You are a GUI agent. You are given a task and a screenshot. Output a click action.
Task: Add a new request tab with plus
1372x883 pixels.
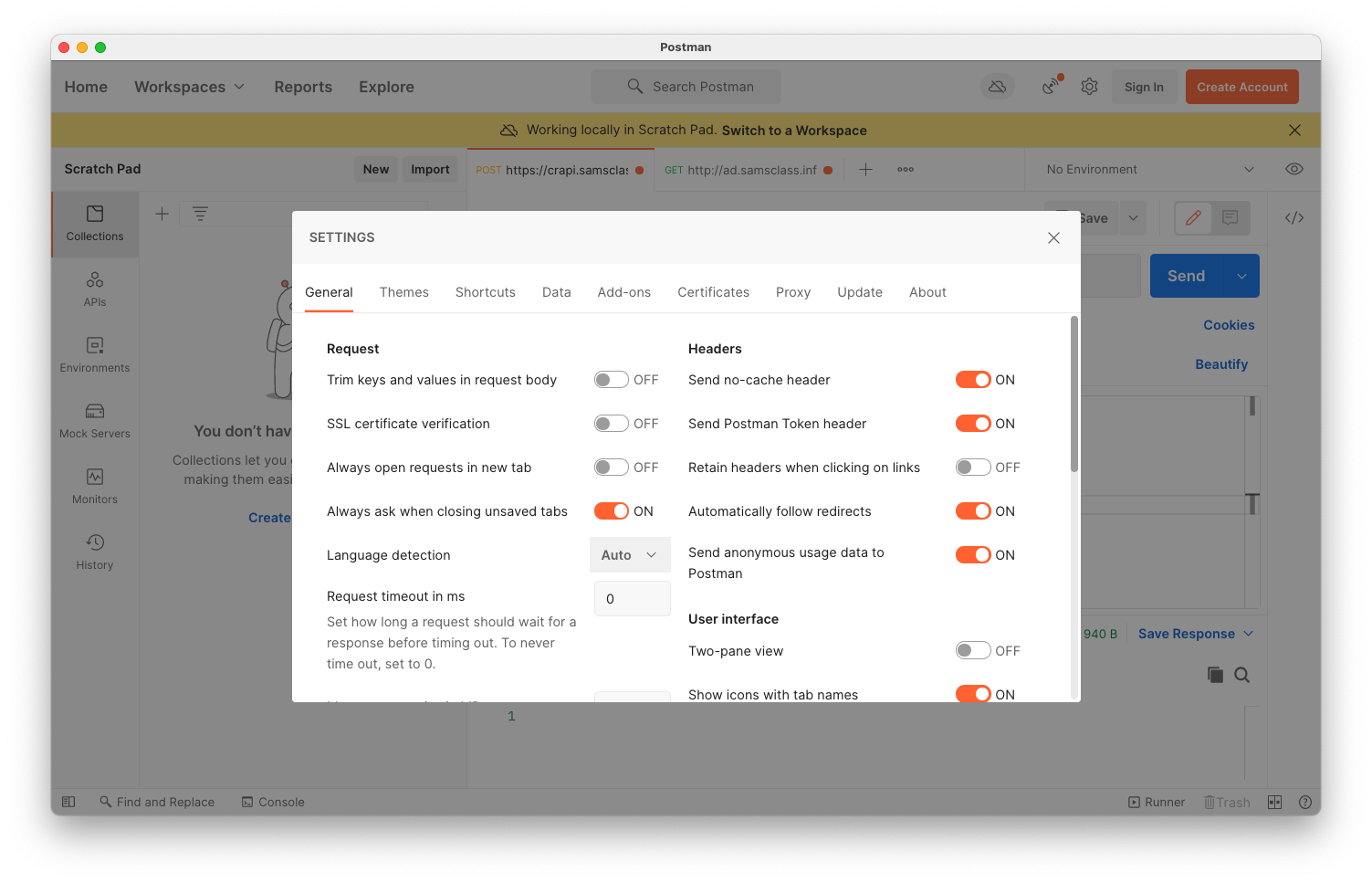tap(865, 170)
